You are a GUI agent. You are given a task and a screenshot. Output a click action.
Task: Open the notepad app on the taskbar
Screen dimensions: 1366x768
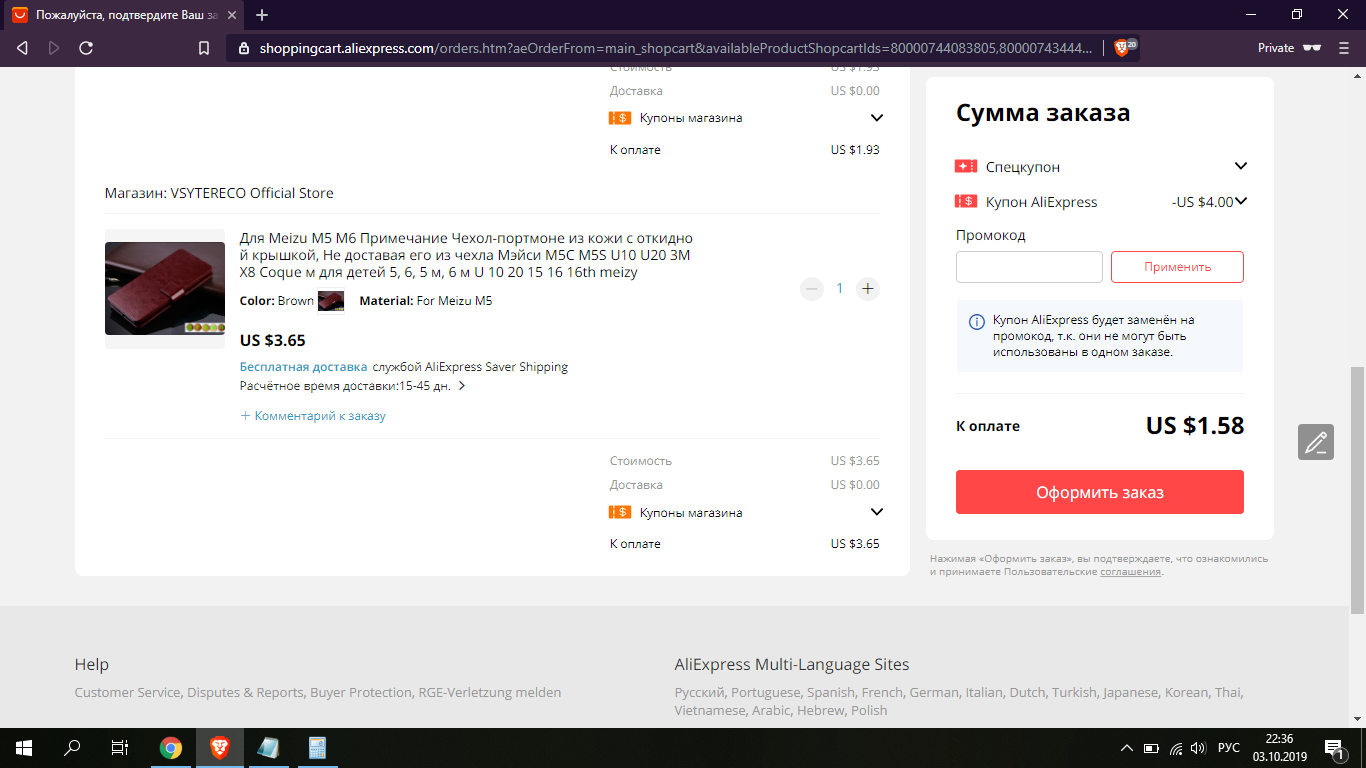pyautogui.click(x=267, y=747)
